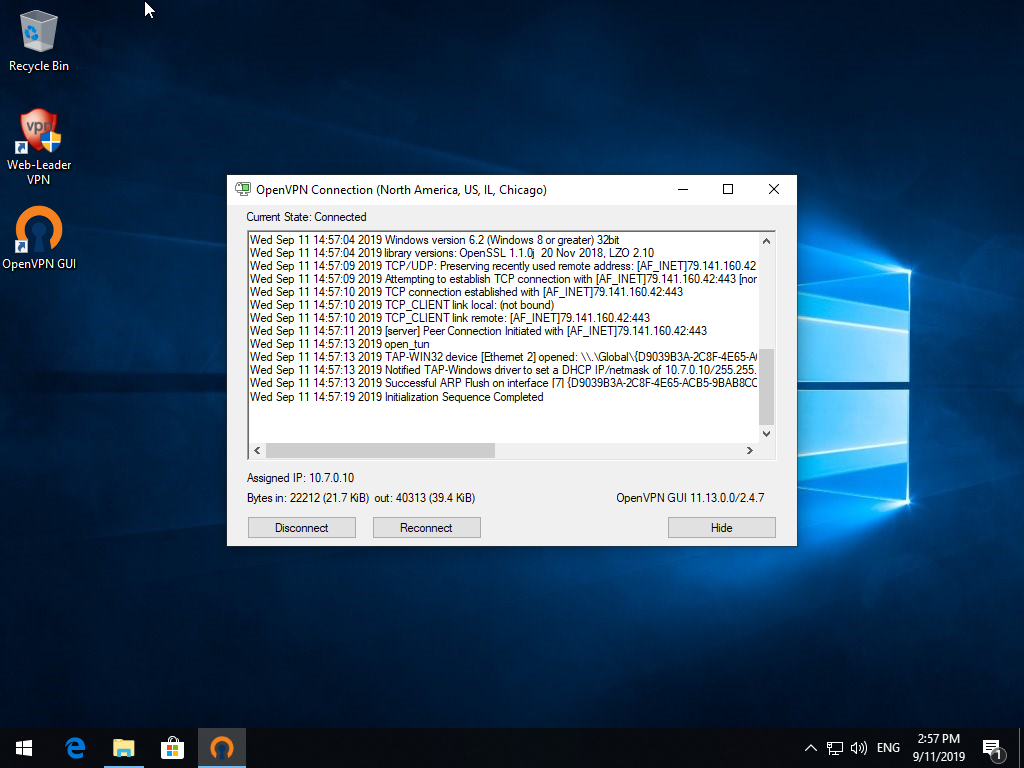The height and width of the screenshot is (768, 1024).
Task: Click the log's vertical scroll down arrow
Action: [x=767, y=434]
